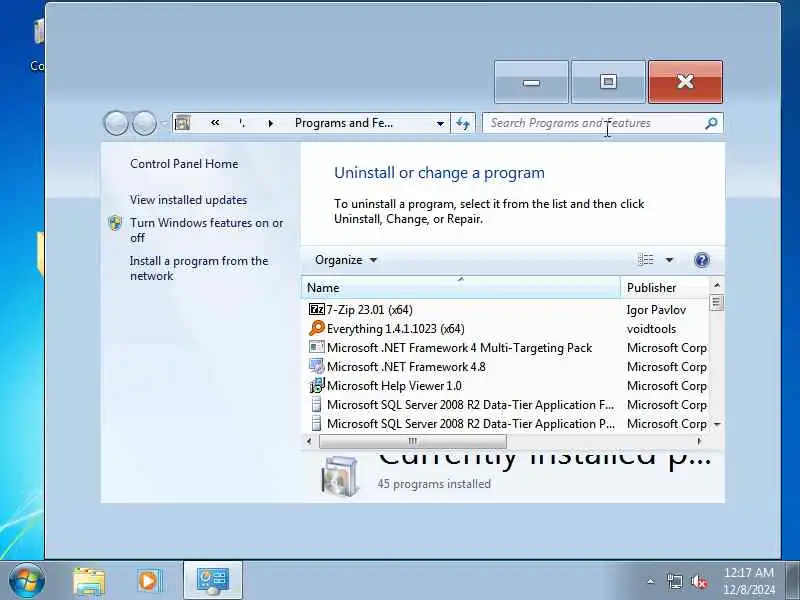This screenshot has width=800, height=600.
Task: Click the search magnifier icon
Action: point(711,123)
